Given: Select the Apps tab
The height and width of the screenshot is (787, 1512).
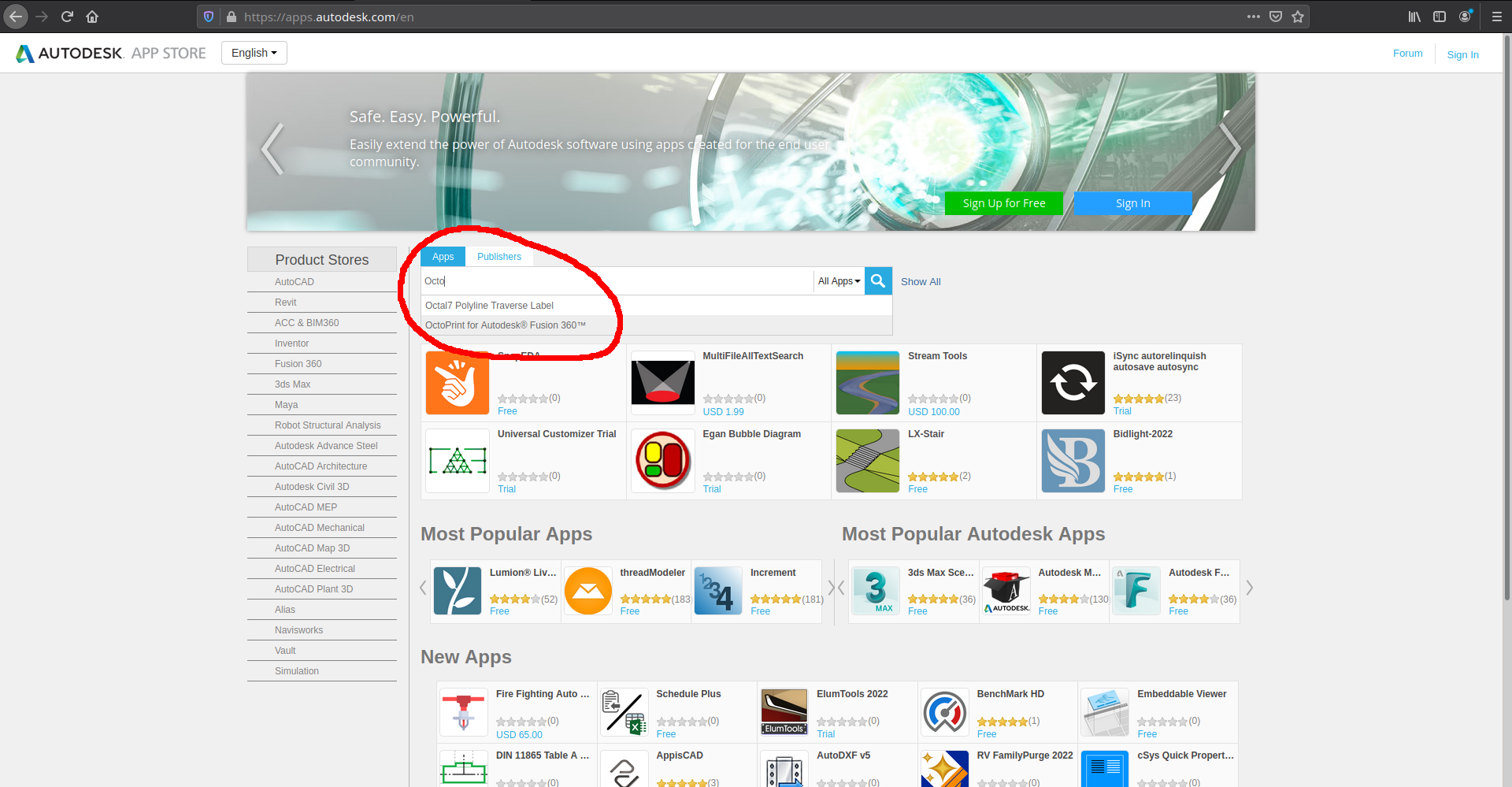Looking at the screenshot, I should (x=443, y=257).
